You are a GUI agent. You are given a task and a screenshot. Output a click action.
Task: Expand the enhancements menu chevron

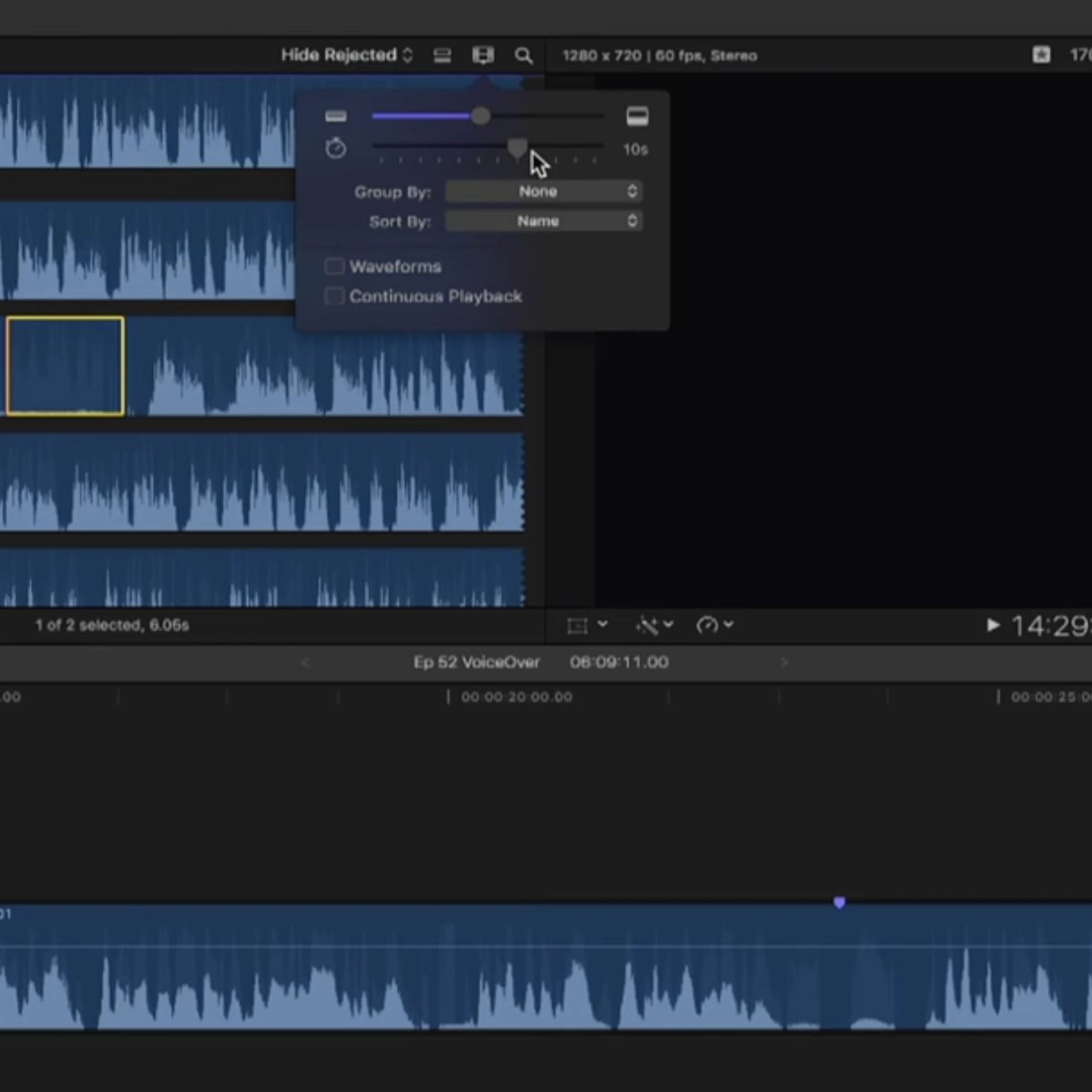(668, 624)
